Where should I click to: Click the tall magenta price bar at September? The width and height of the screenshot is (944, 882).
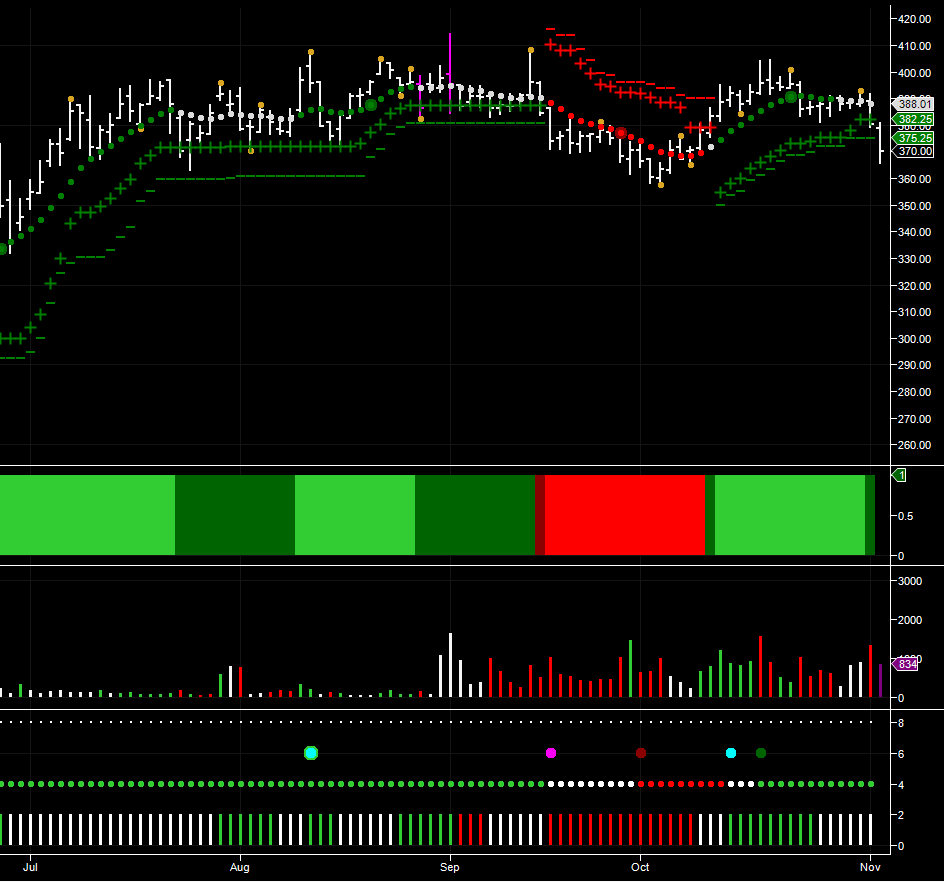pos(450,73)
